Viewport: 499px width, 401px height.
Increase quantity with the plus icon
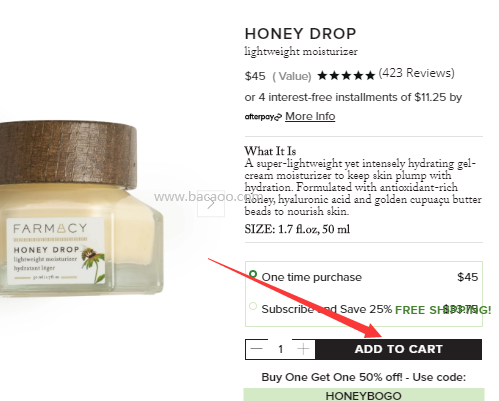coord(303,349)
